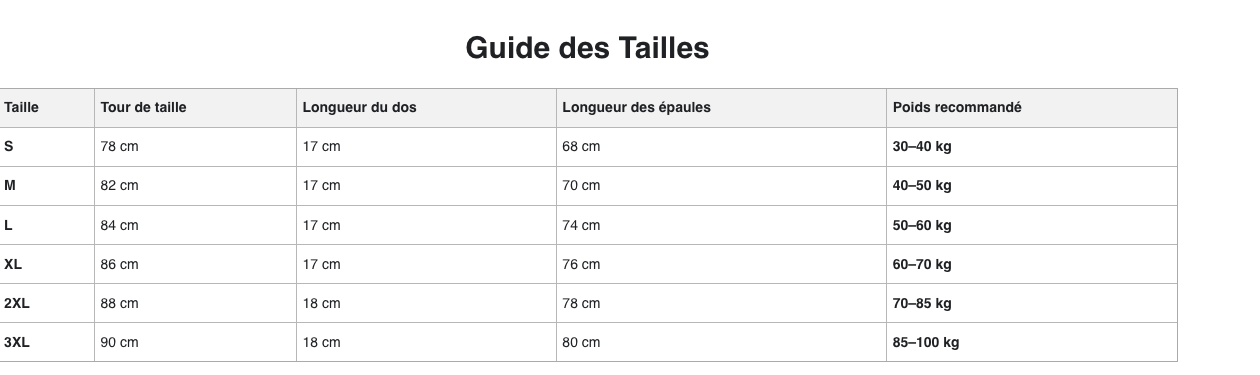Click the 2XL size row label
1260x375 pixels.
coord(46,303)
